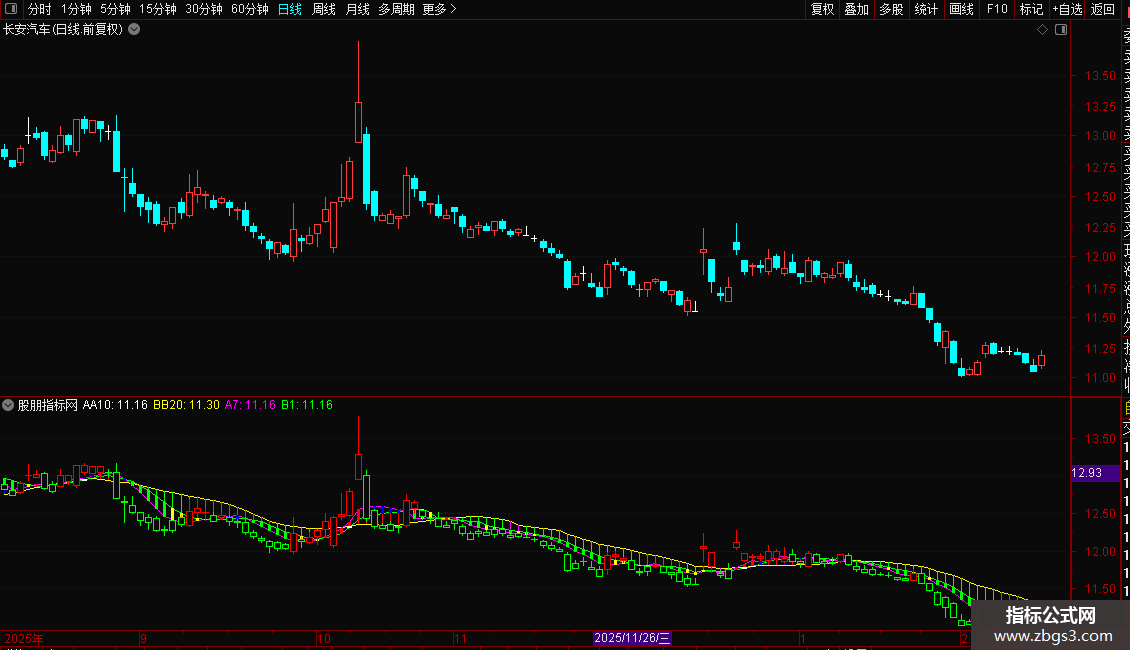Click the 统计 statistics button
This screenshot has height=650, width=1130.
[x=926, y=9]
